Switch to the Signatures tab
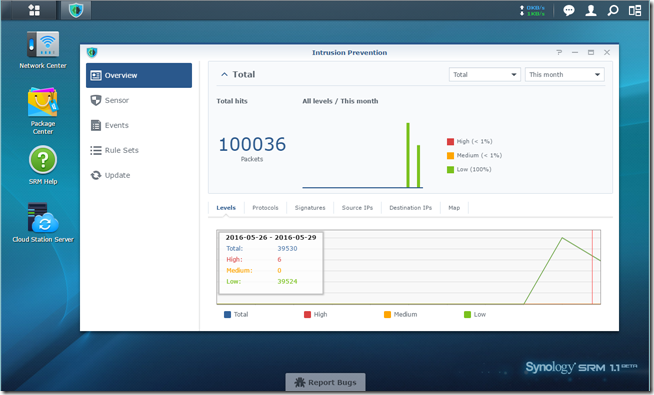Screen dimensions: 654x395 click(310, 208)
